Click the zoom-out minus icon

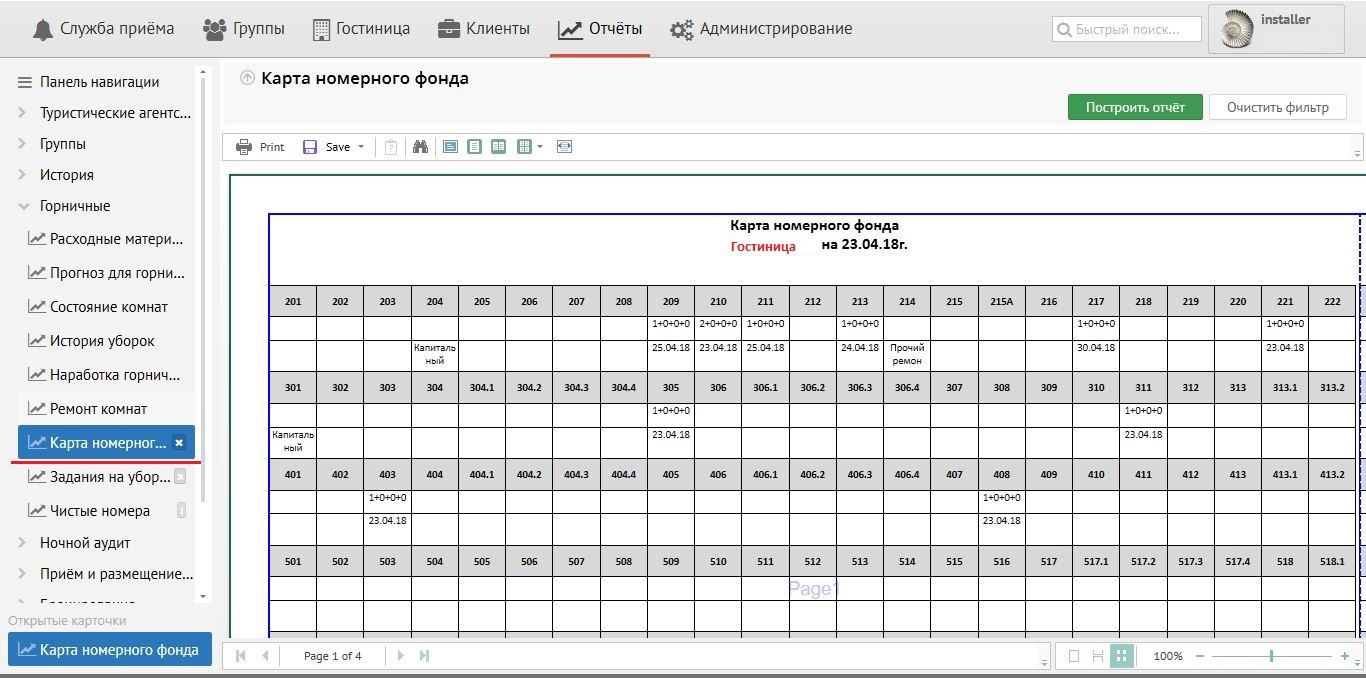pos(1200,656)
